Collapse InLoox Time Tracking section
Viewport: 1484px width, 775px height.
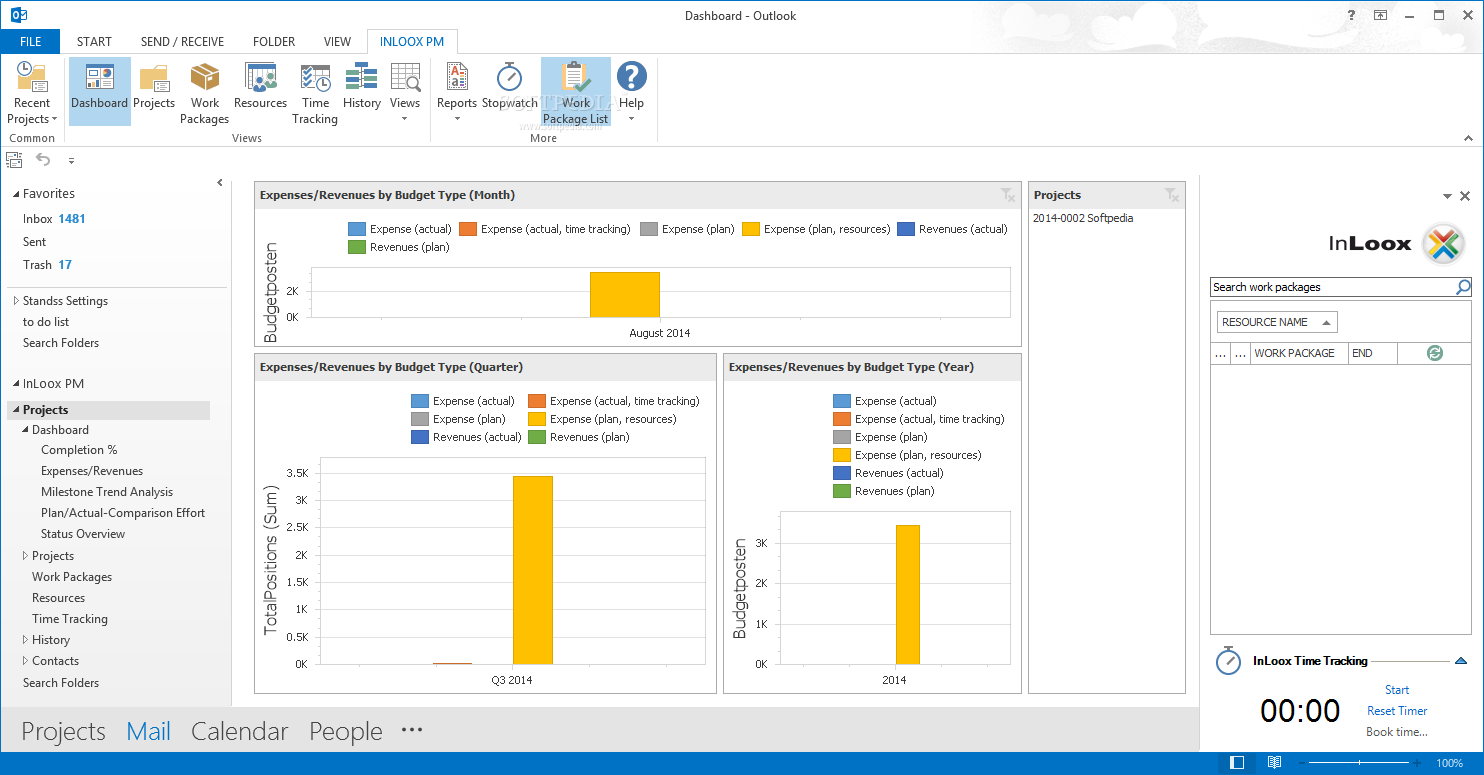coord(1460,661)
